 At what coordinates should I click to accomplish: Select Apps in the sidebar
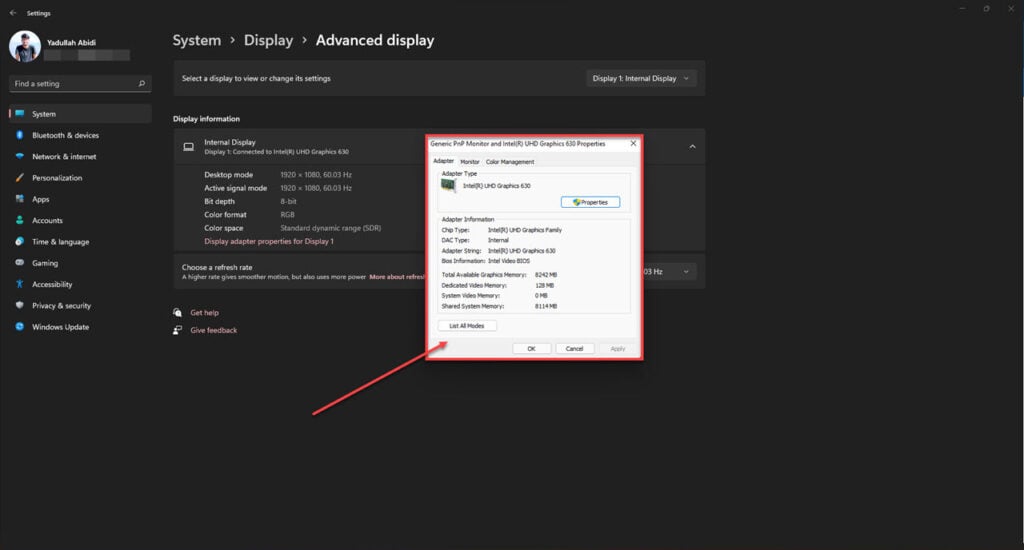click(80, 199)
